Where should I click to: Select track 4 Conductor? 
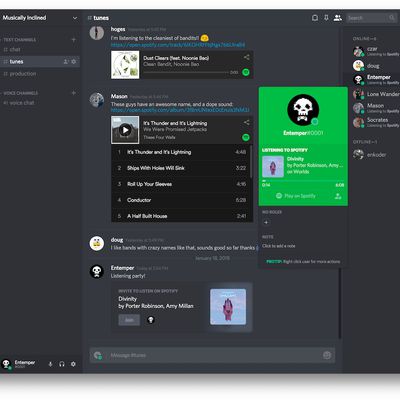[181, 200]
